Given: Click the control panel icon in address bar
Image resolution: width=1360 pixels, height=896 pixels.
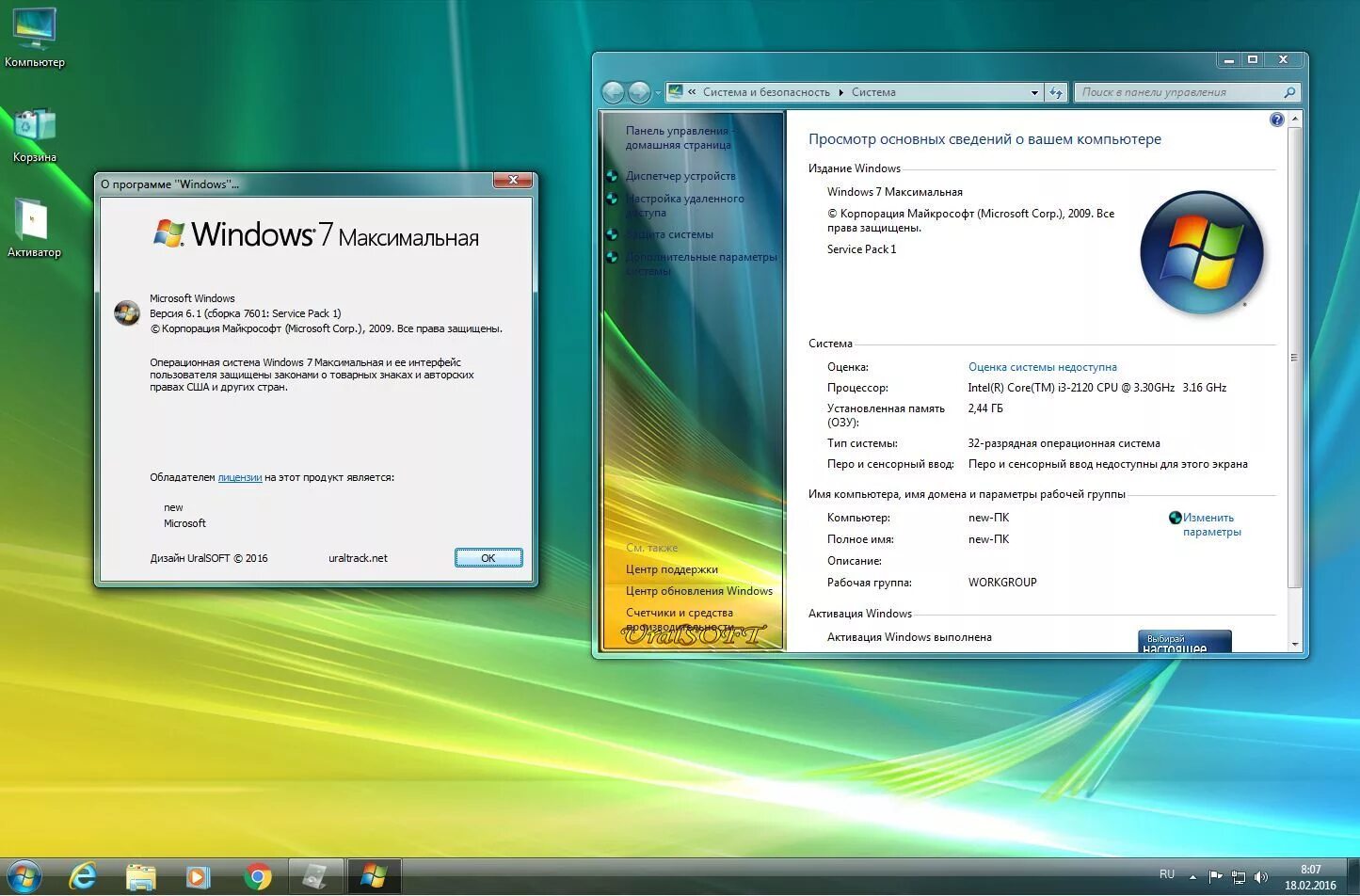Looking at the screenshot, I should pos(675,91).
